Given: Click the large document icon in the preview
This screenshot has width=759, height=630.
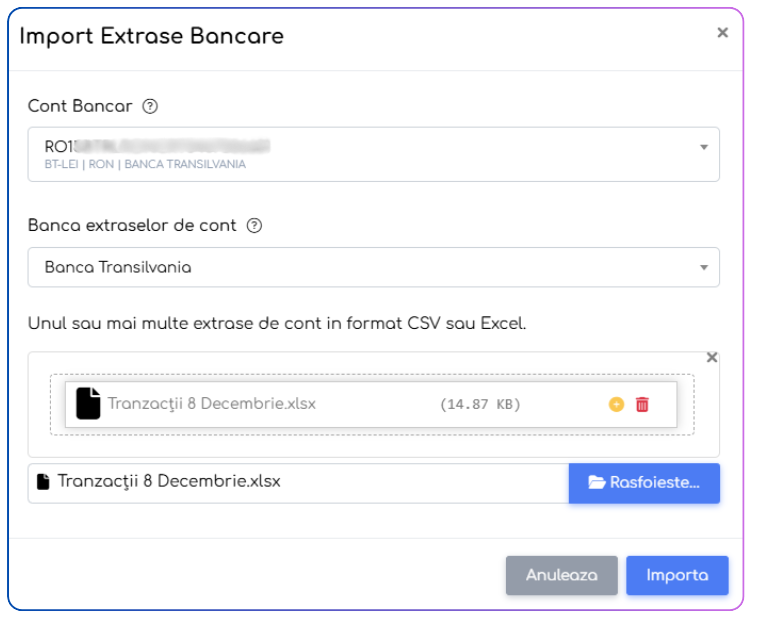Looking at the screenshot, I should click(x=89, y=404).
